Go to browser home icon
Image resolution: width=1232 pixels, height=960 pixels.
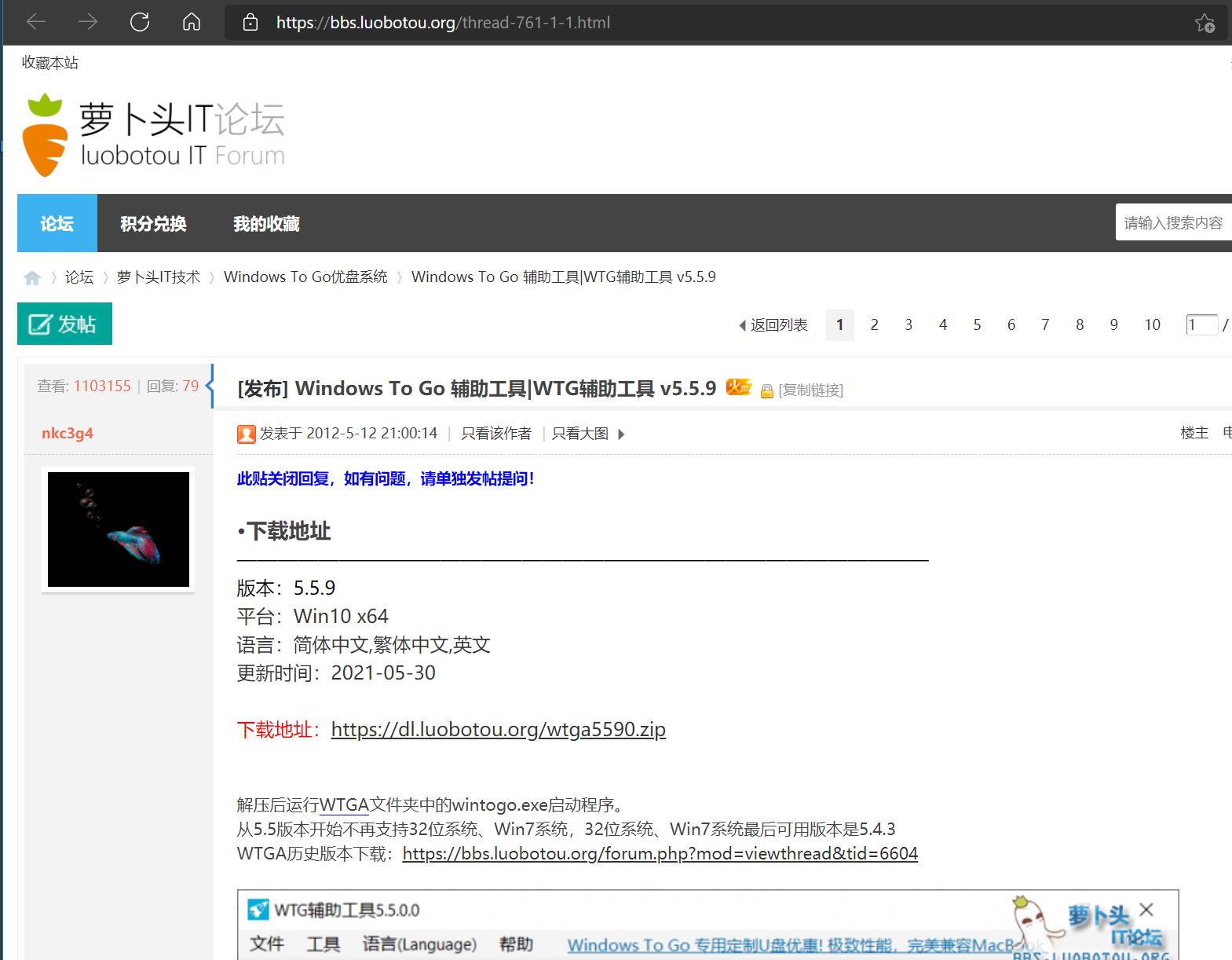(x=192, y=22)
